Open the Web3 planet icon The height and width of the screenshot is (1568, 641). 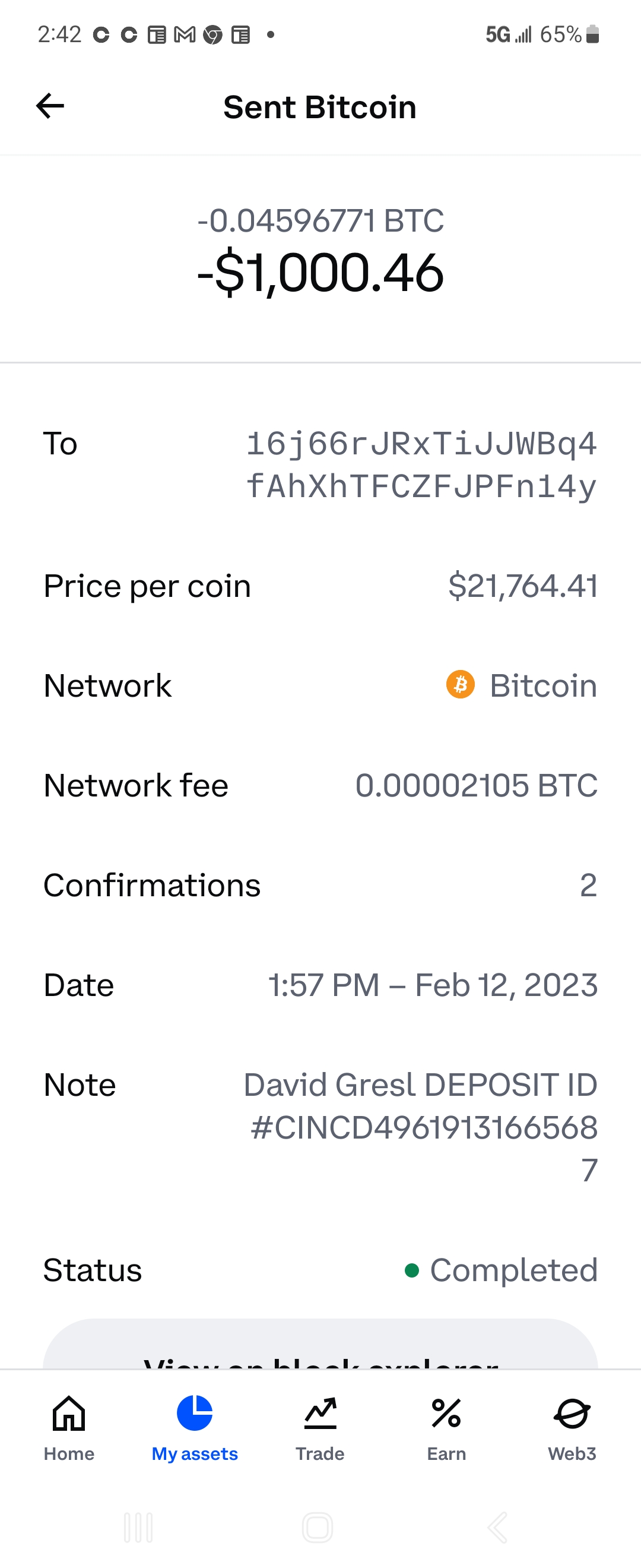tap(572, 1413)
